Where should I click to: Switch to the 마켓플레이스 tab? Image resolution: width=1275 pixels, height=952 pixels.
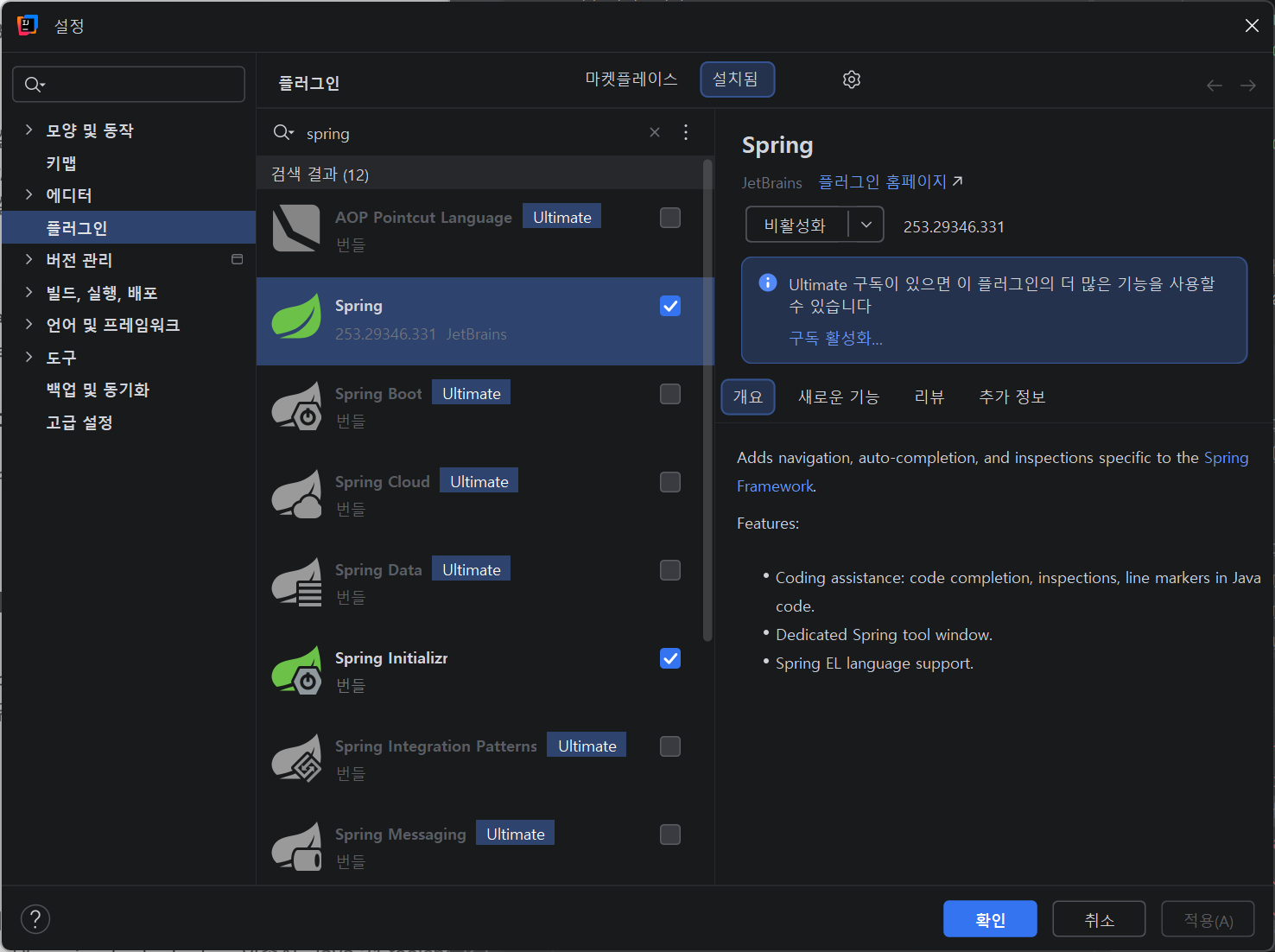[x=631, y=79]
